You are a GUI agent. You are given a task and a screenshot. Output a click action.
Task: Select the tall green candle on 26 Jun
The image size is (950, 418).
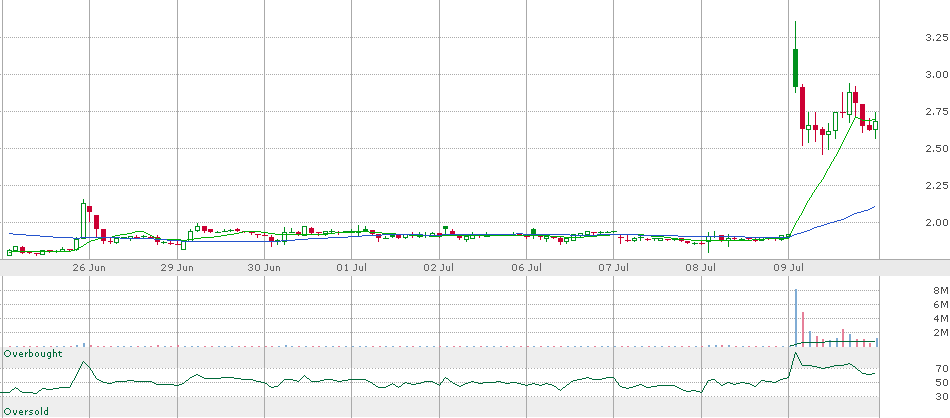83,221
